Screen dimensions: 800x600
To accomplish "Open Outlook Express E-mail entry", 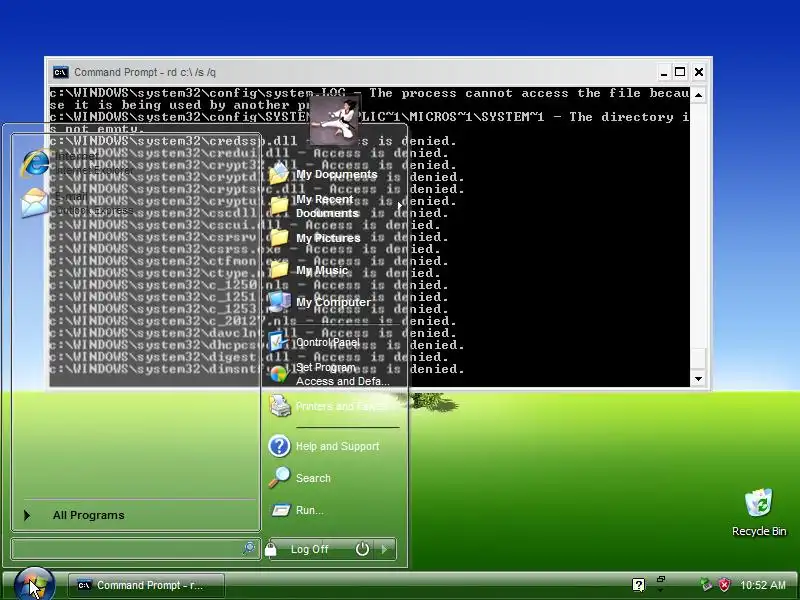I will click(77, 203).
